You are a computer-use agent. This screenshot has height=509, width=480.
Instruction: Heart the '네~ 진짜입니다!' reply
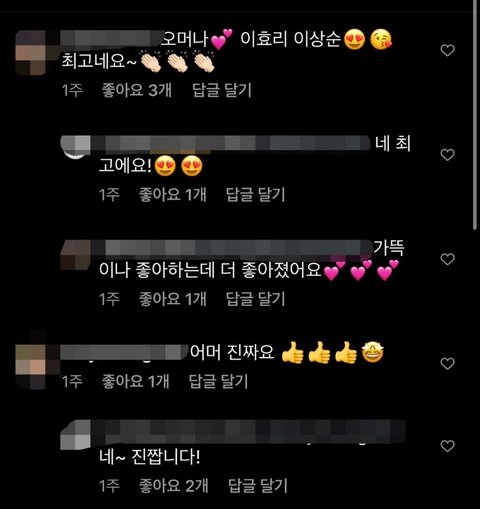[x=447, y=446]
